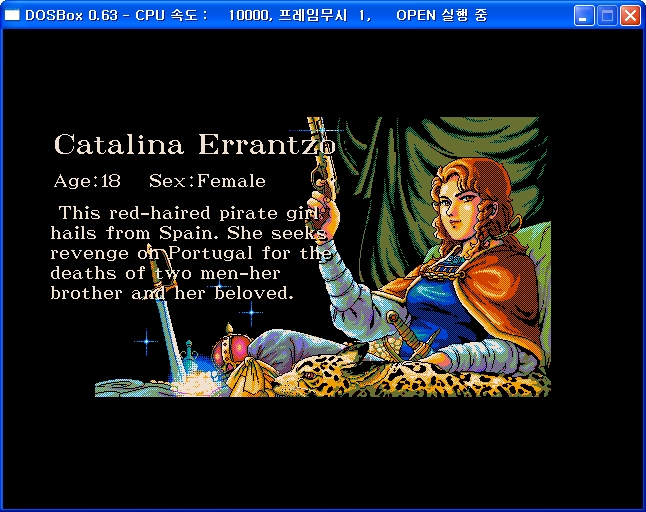
Task: Click the DOSBox window icon in title bar
Action: [x=12, y=15]
